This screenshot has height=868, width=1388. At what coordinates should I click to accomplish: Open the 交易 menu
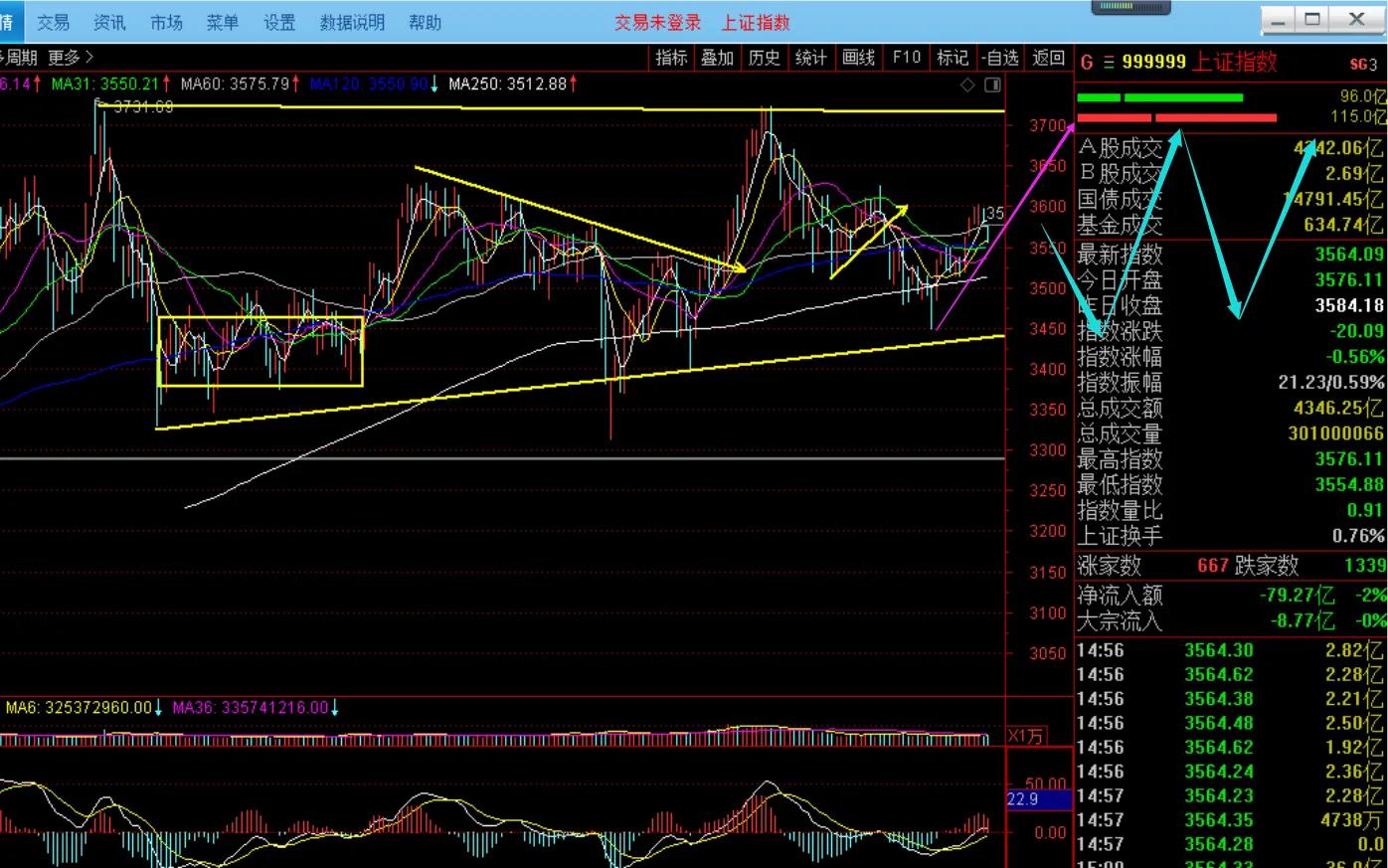coord(54,22)
